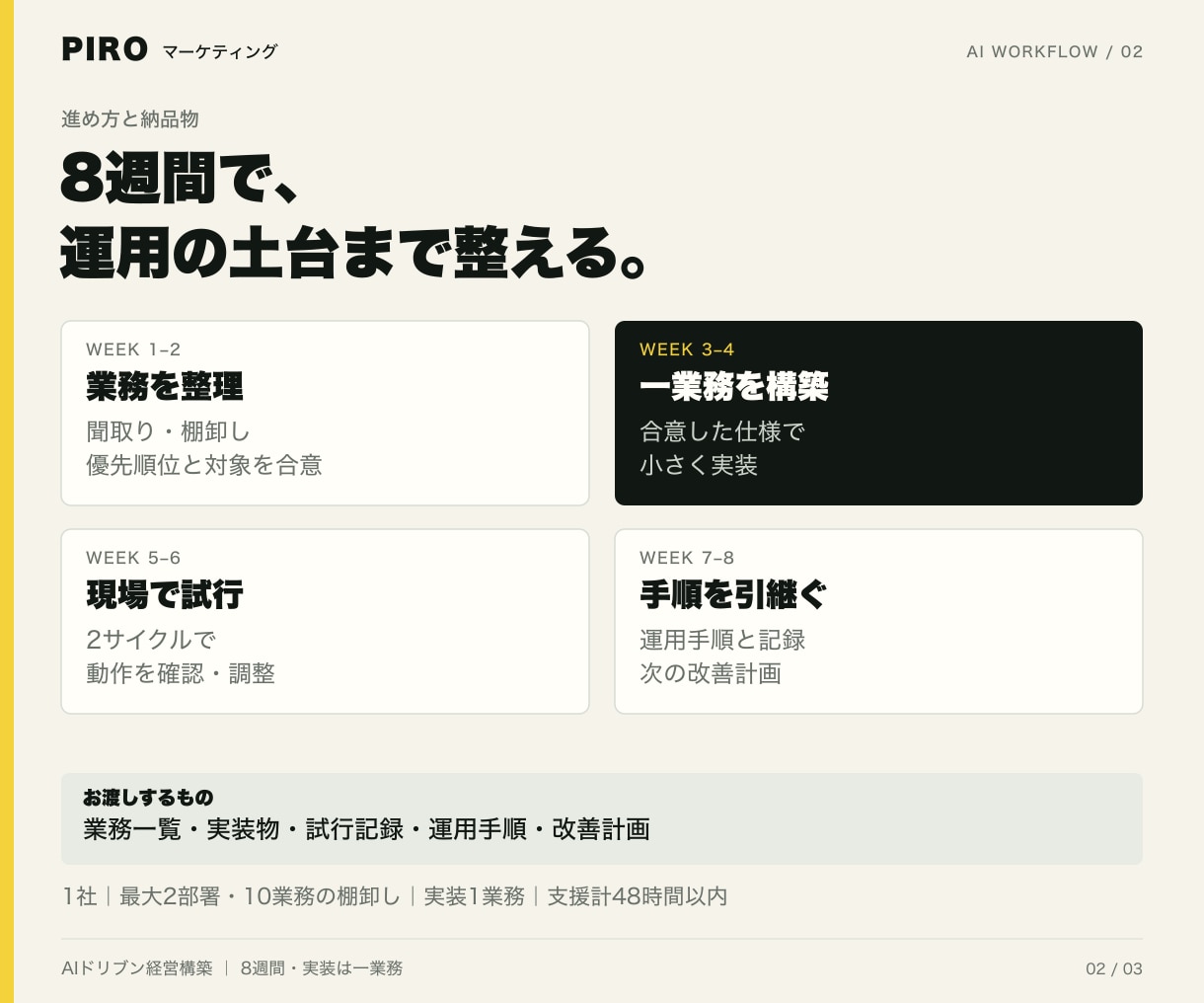The image size is (1204, 1003).
Task: Click the deliverables list starting 業務一覧・実装物
Action: click(x=367, y=829)
